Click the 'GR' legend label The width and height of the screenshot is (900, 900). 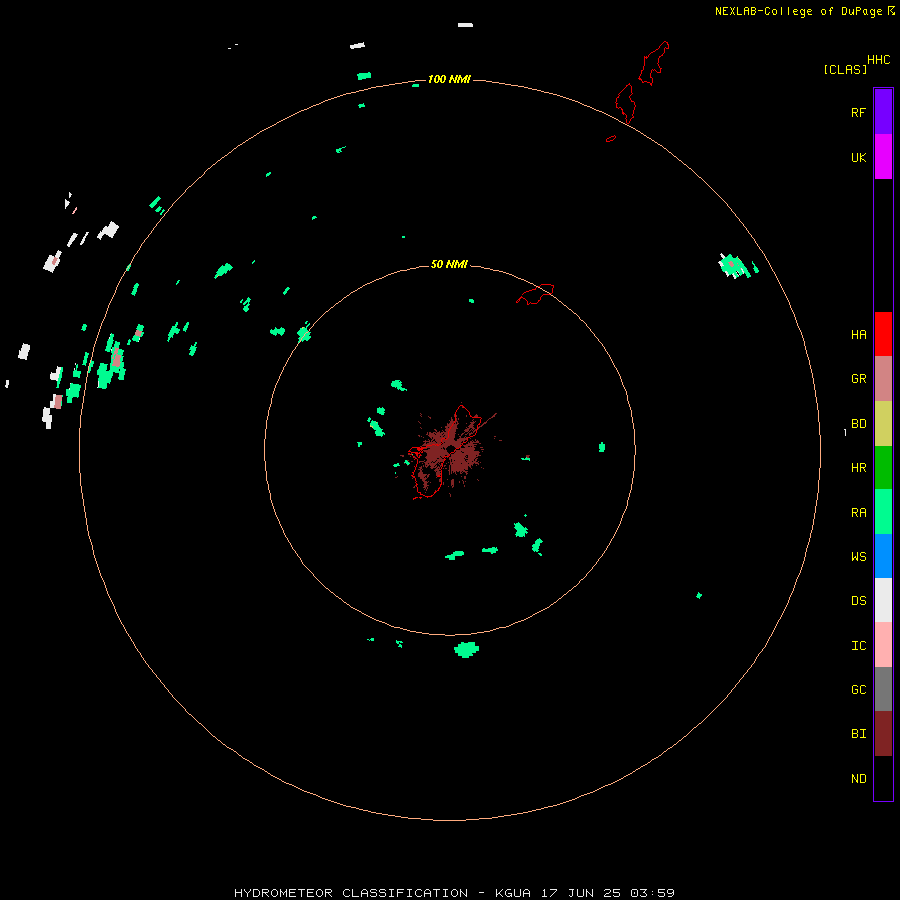(859, 379)
